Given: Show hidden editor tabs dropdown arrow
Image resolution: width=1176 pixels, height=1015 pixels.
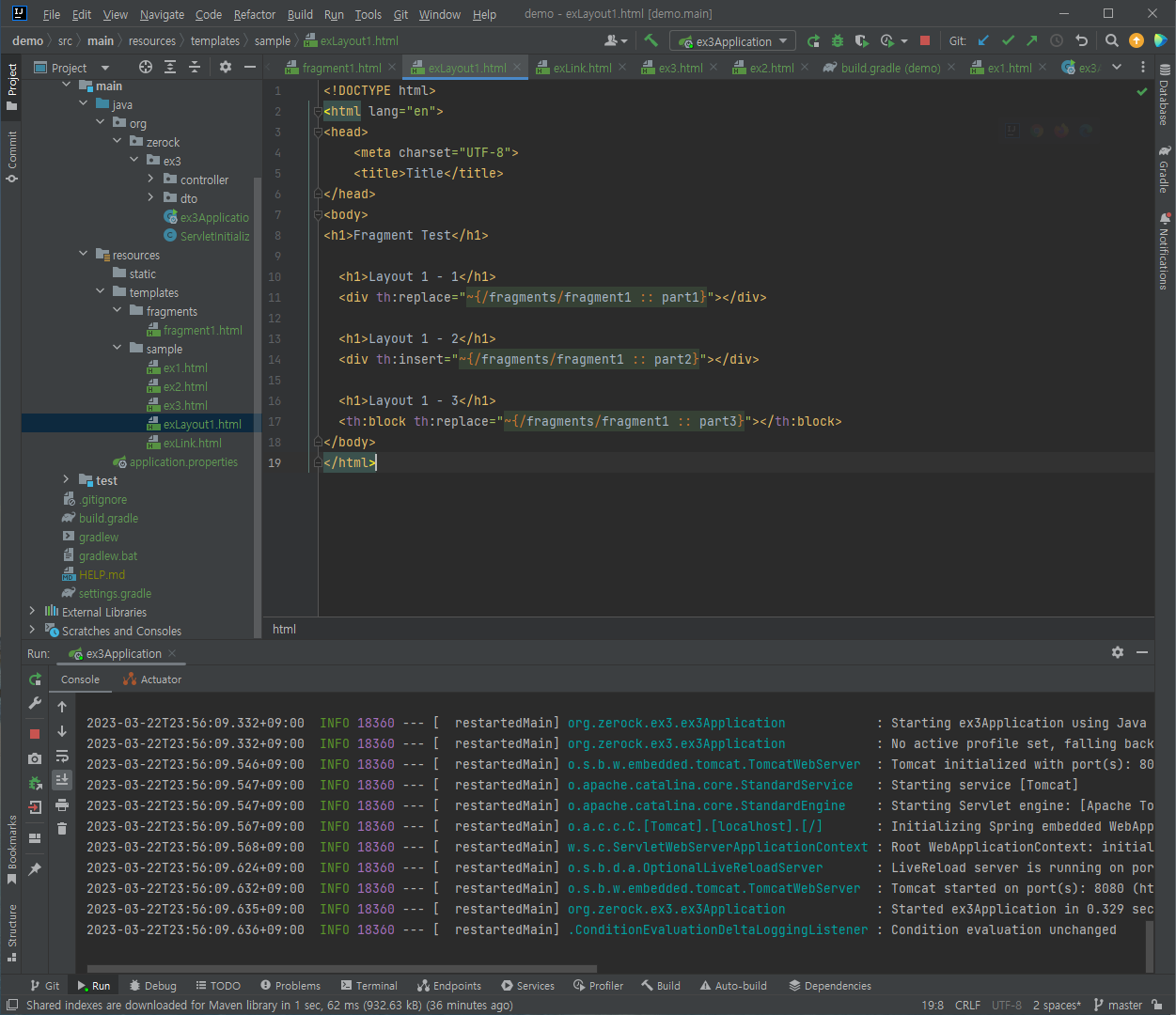Looking at the screenshot, I should pos(1117,67).
